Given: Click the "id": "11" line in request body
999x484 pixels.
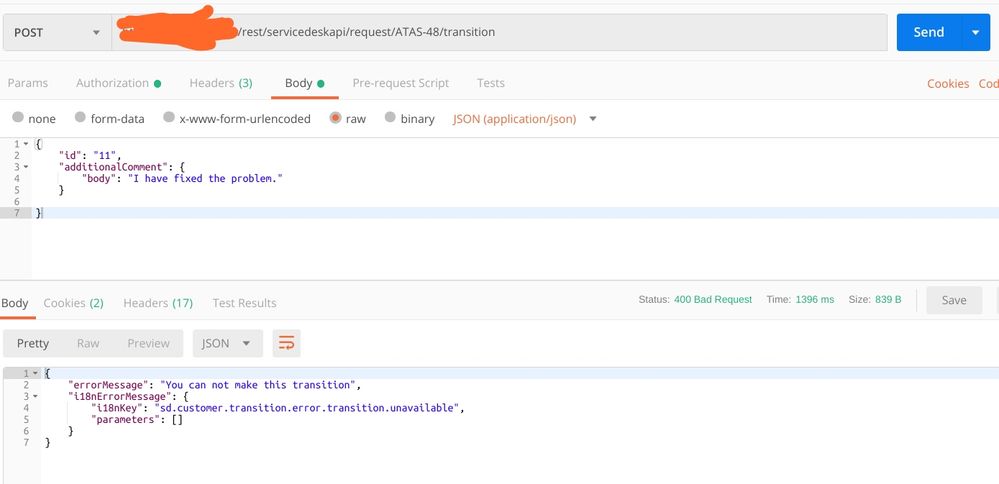Looking at the screenshot, I should coord(89,155).
